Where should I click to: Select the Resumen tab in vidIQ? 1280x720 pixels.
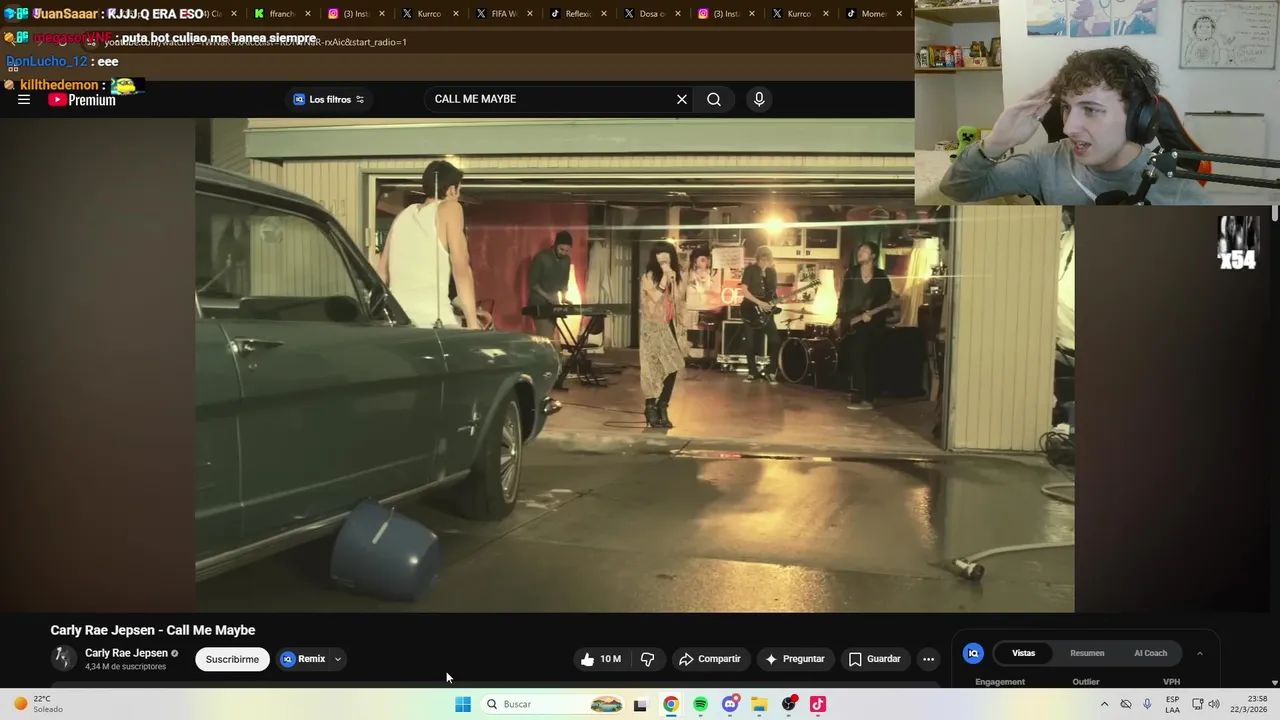(1087, 653)
